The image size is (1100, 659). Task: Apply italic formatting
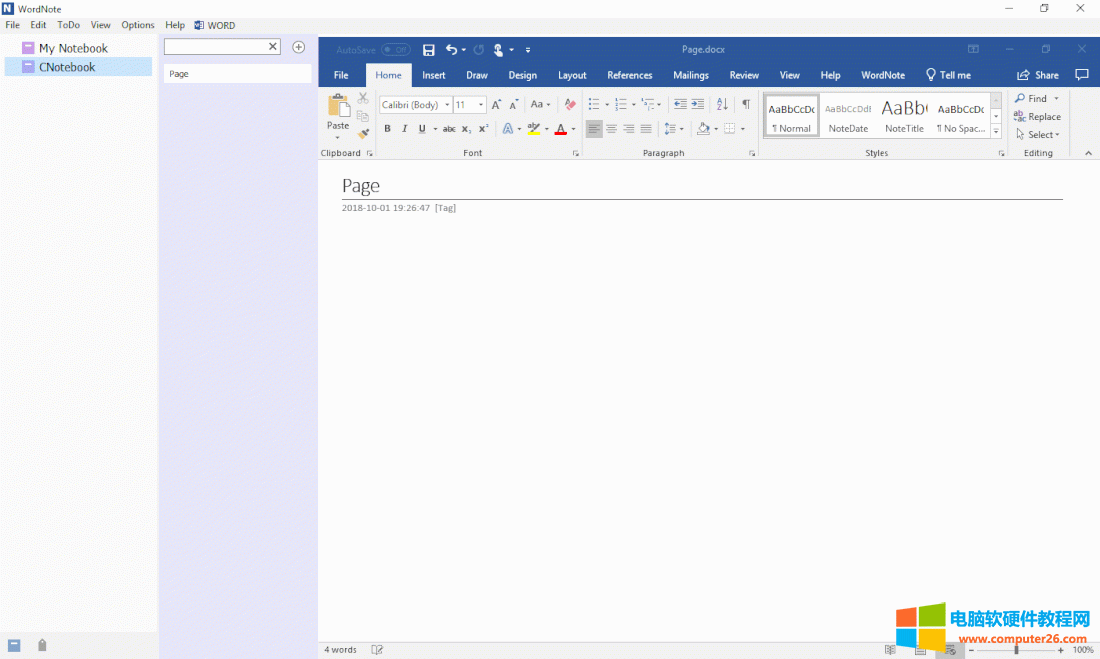(404, 128)
